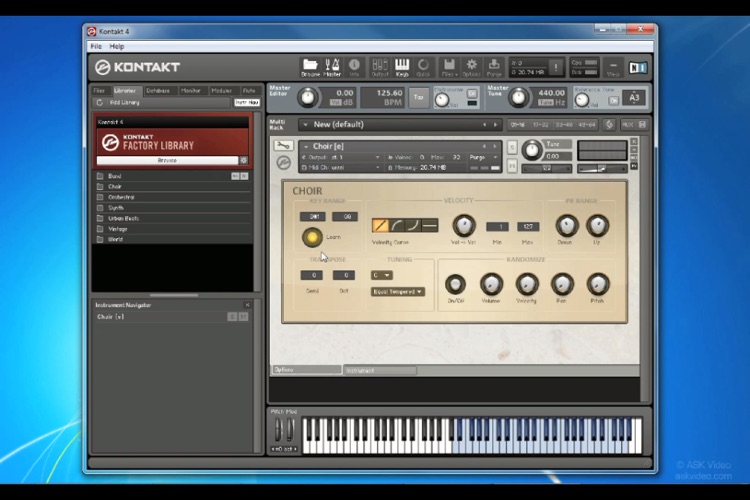Open the Tuning root key C dropdown

(381, 275)
